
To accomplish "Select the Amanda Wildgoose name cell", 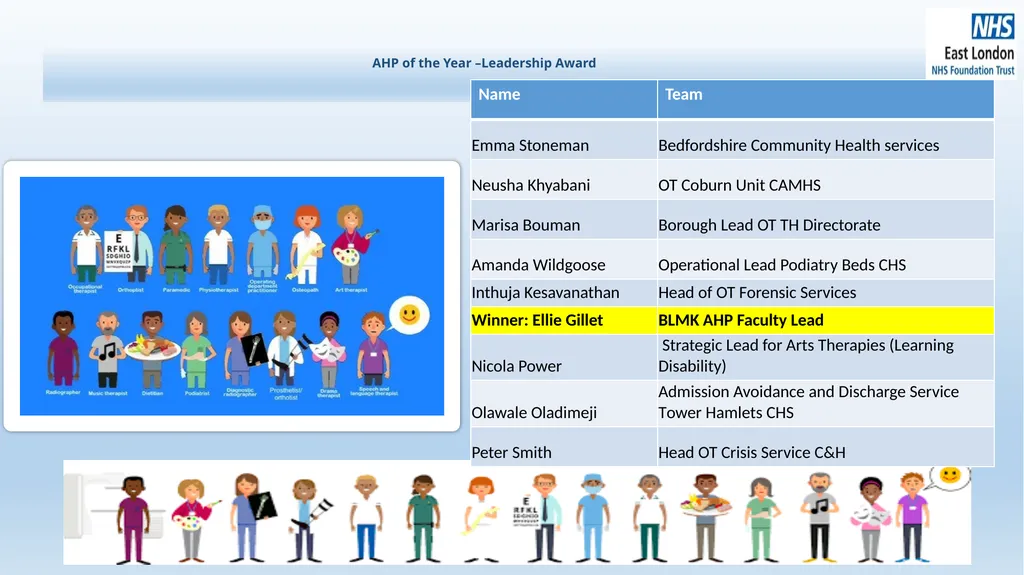I will click(564, 259).
